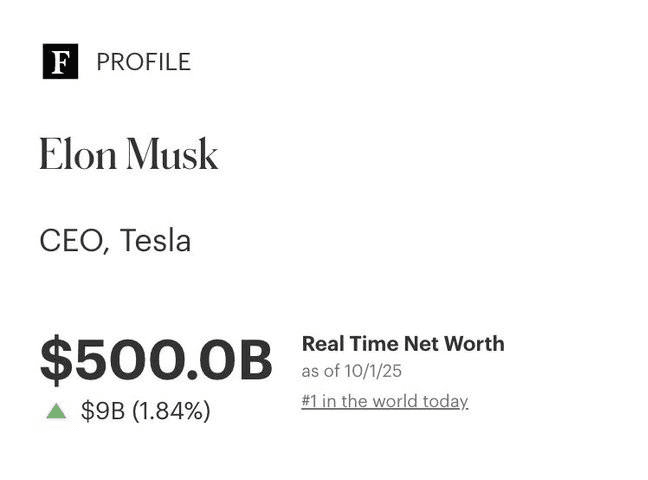Image resolution: width=648 pixels, height=480 pixels.
Task: Click the $500.0B net worth figure
Action: [156, 360]
